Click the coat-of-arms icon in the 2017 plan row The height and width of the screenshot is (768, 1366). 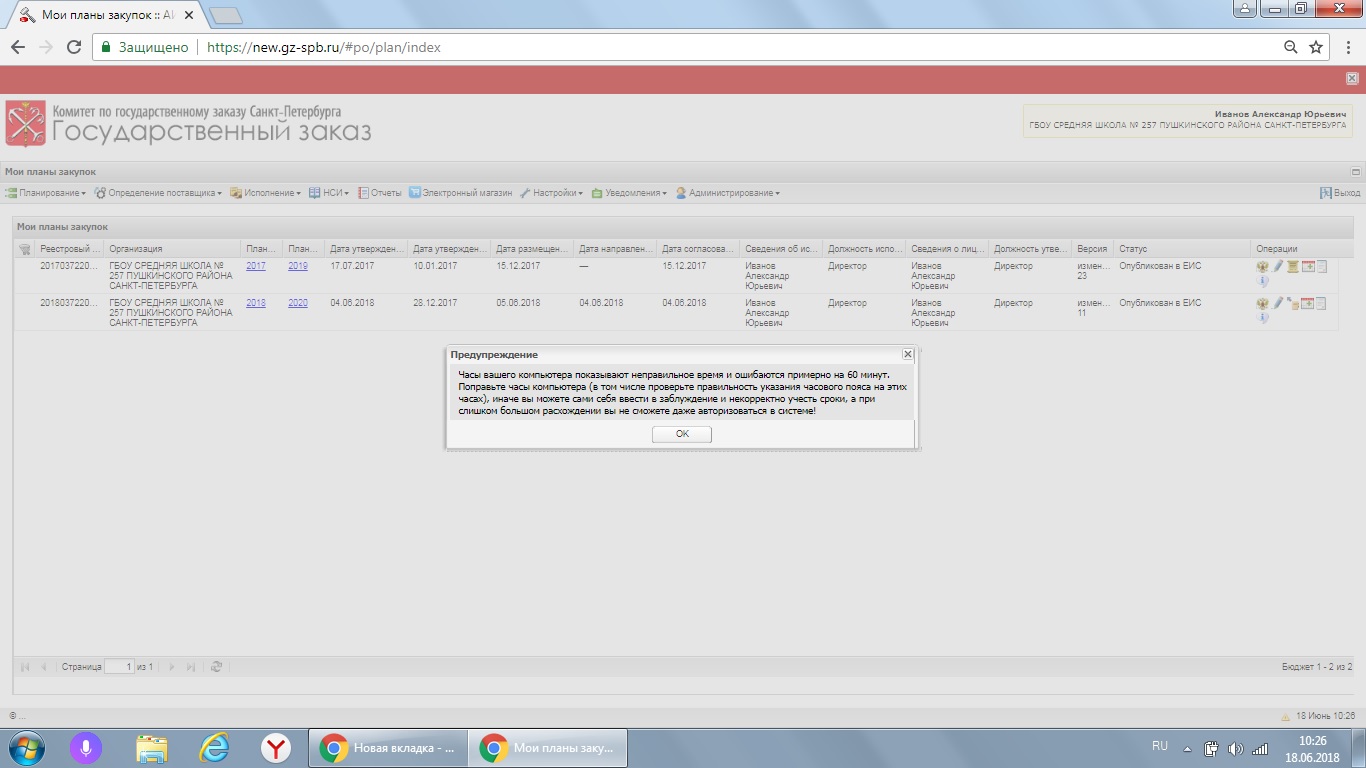pos(1262,266)
